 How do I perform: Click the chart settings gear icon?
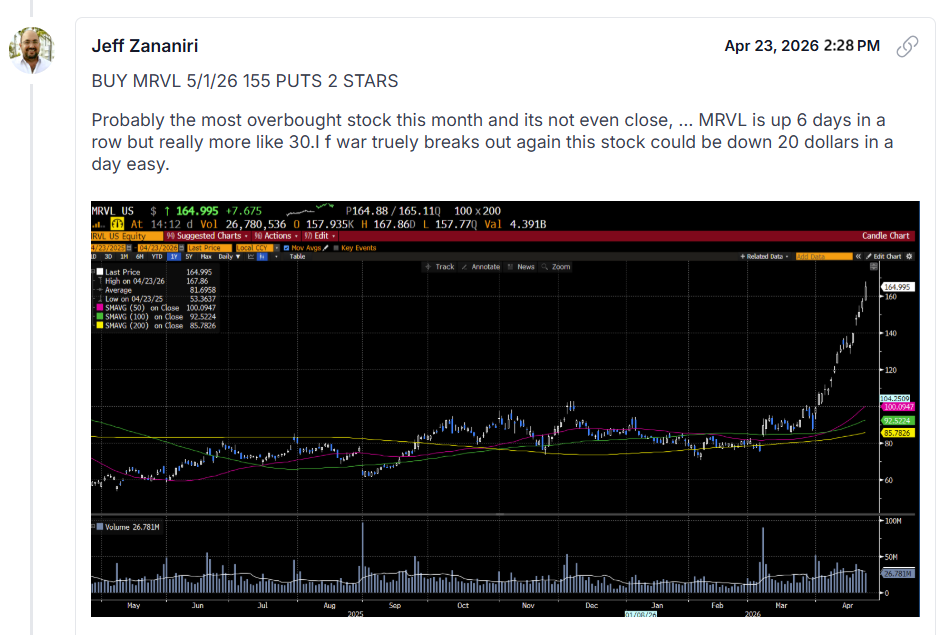[909, 257]
